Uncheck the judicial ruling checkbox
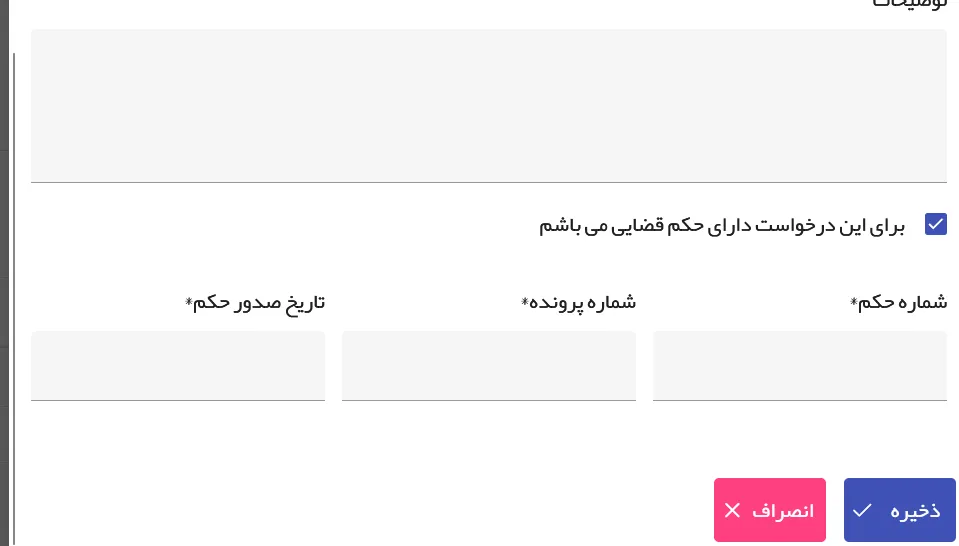 pyautogui.click(x=936, y=224)
